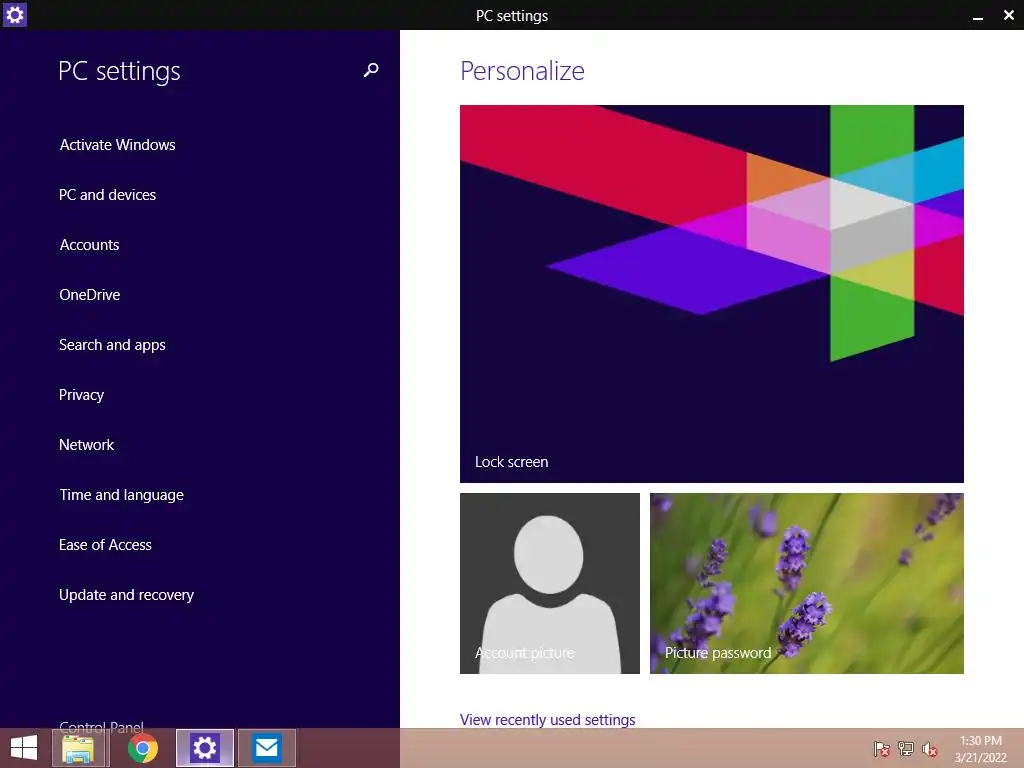
Task: Click the network status tray icon
Action: click(906, 749)
